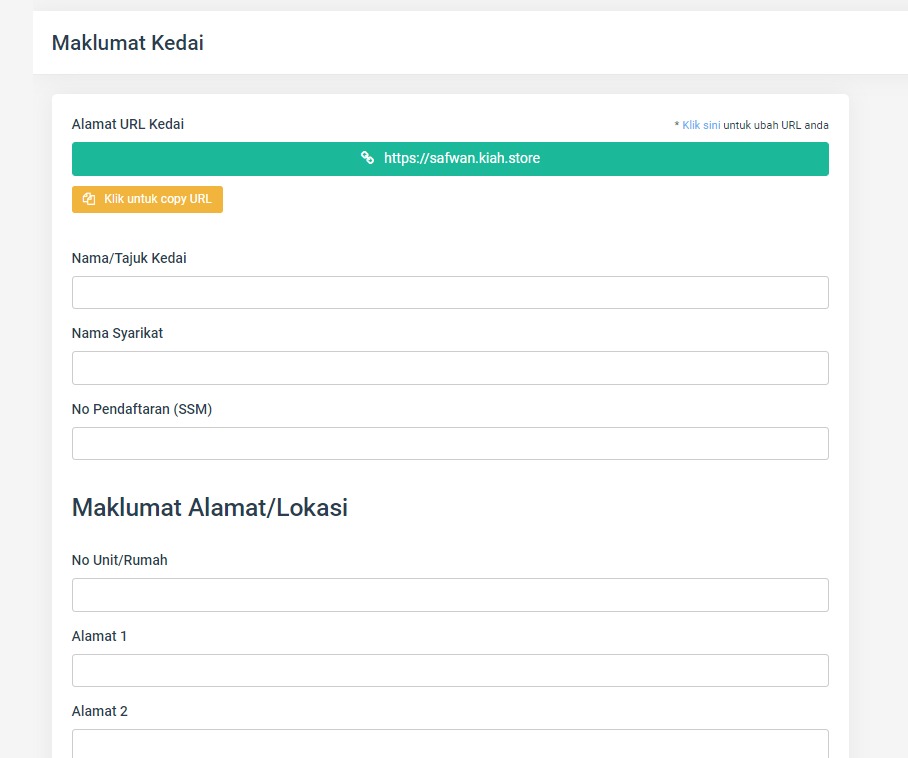Click the 'Alamat 2' label
The width and height of the screenshot is (908, 758).
point(100,711)
